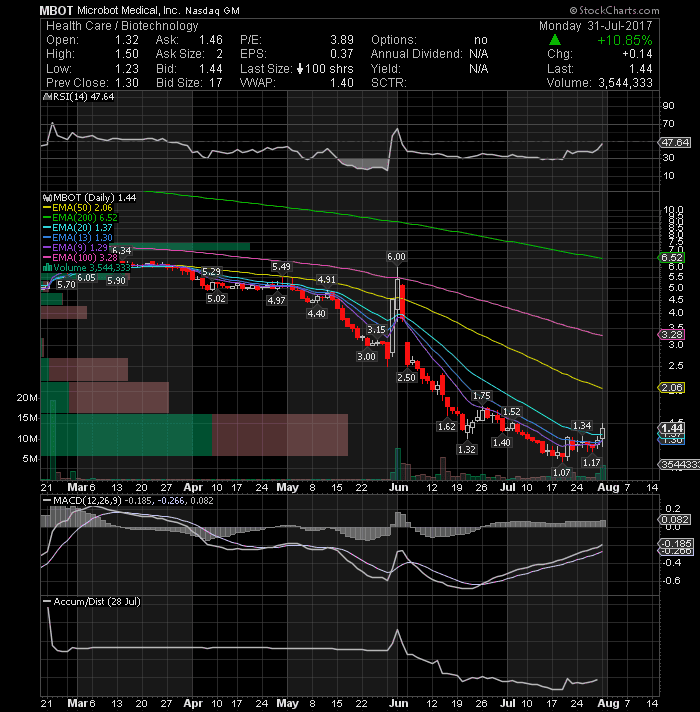Click the EPS value 0.37

click(341, 54)
